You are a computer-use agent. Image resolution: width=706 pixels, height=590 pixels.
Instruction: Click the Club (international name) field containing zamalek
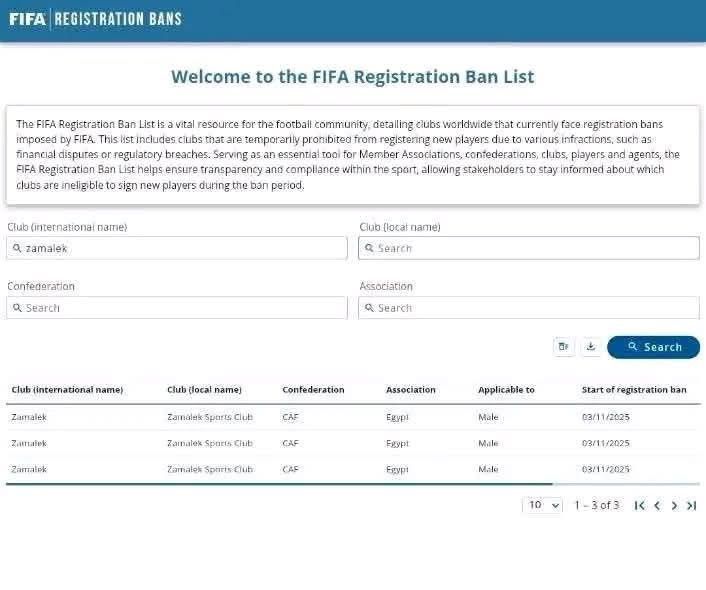click(180, 248)
